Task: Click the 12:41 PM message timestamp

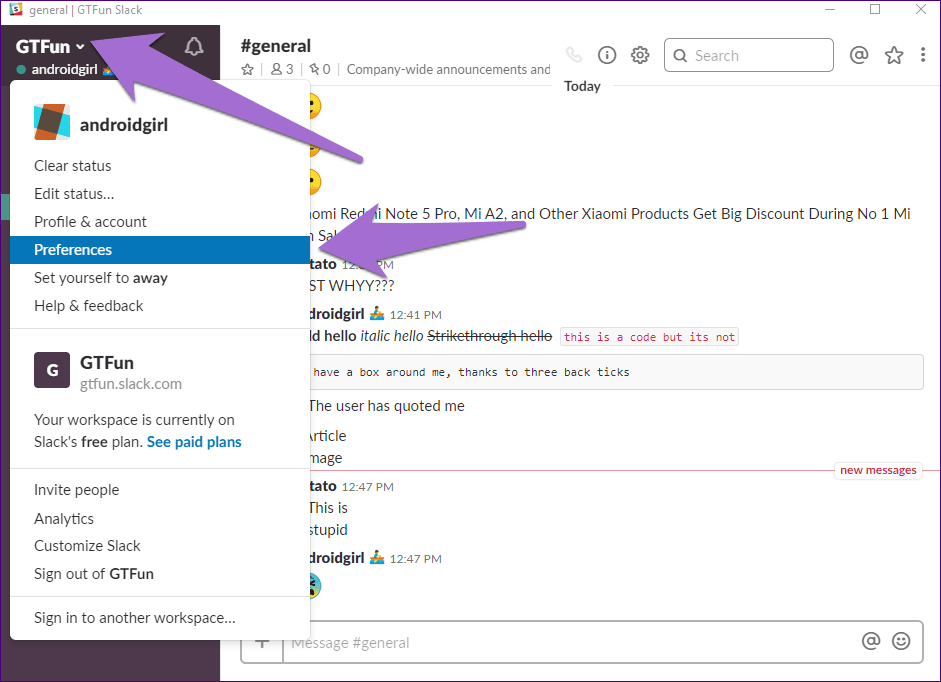Action: (x=415, y=315)
